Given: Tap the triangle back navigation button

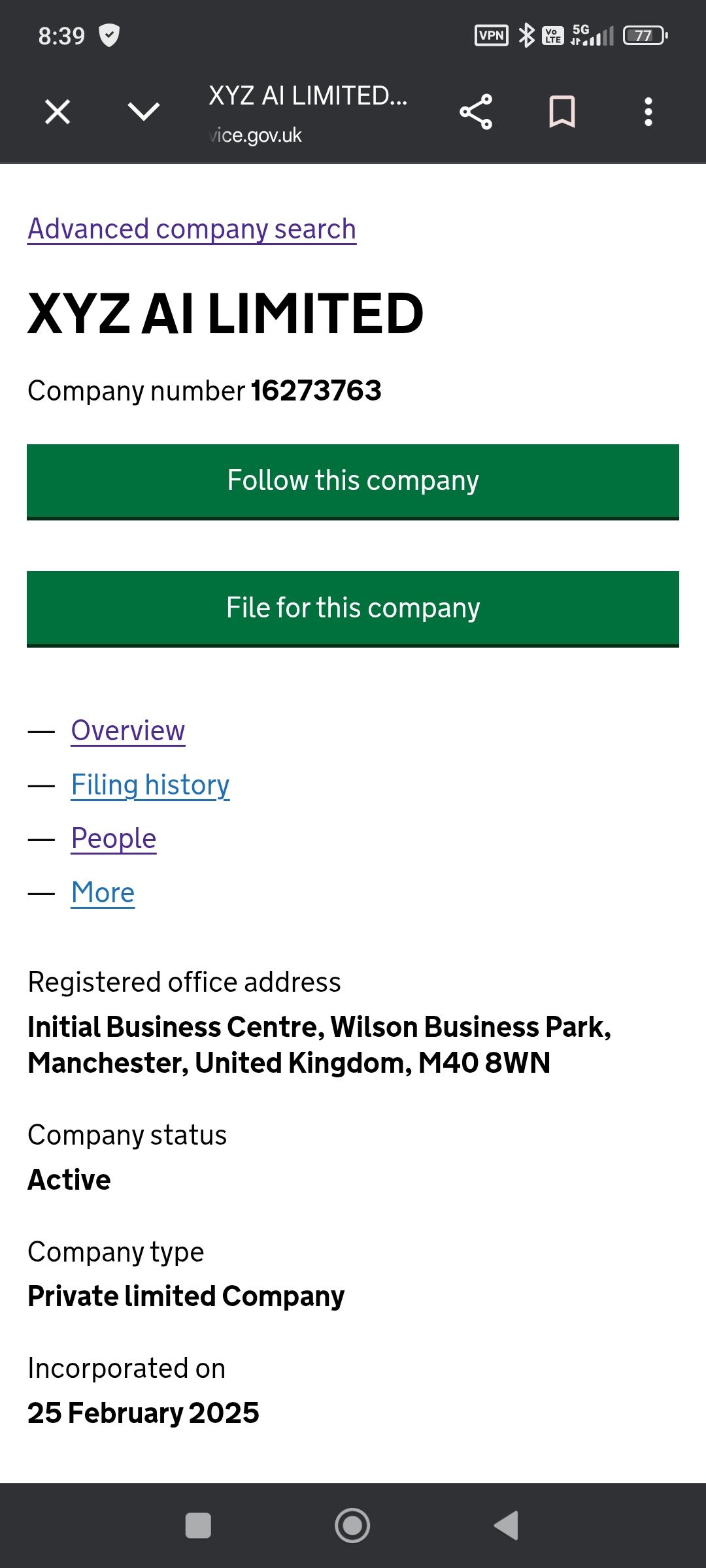Looking at the screenshot, I should click(507, 1526).
